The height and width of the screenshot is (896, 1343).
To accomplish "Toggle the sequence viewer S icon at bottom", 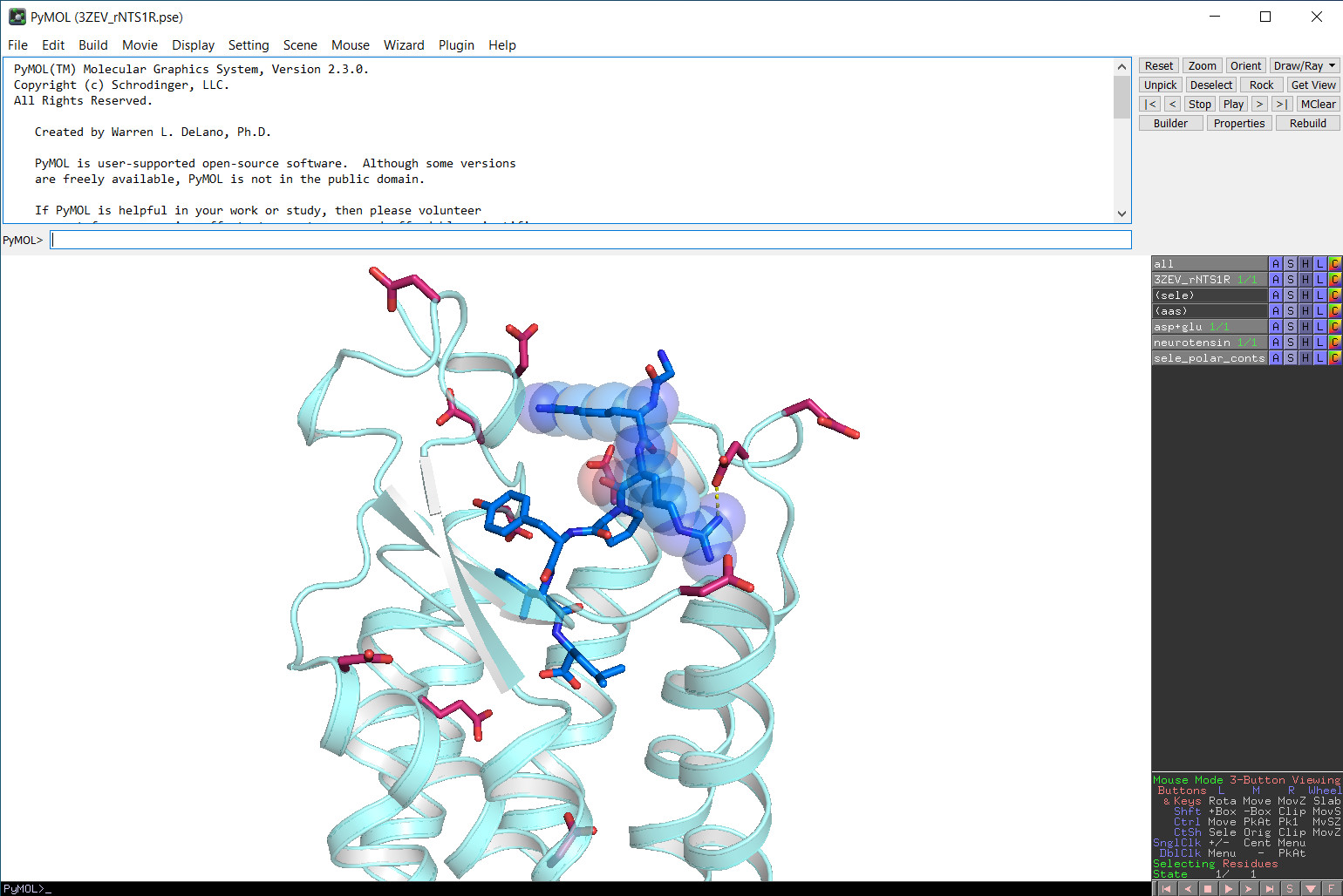I will coord(1290,889).
